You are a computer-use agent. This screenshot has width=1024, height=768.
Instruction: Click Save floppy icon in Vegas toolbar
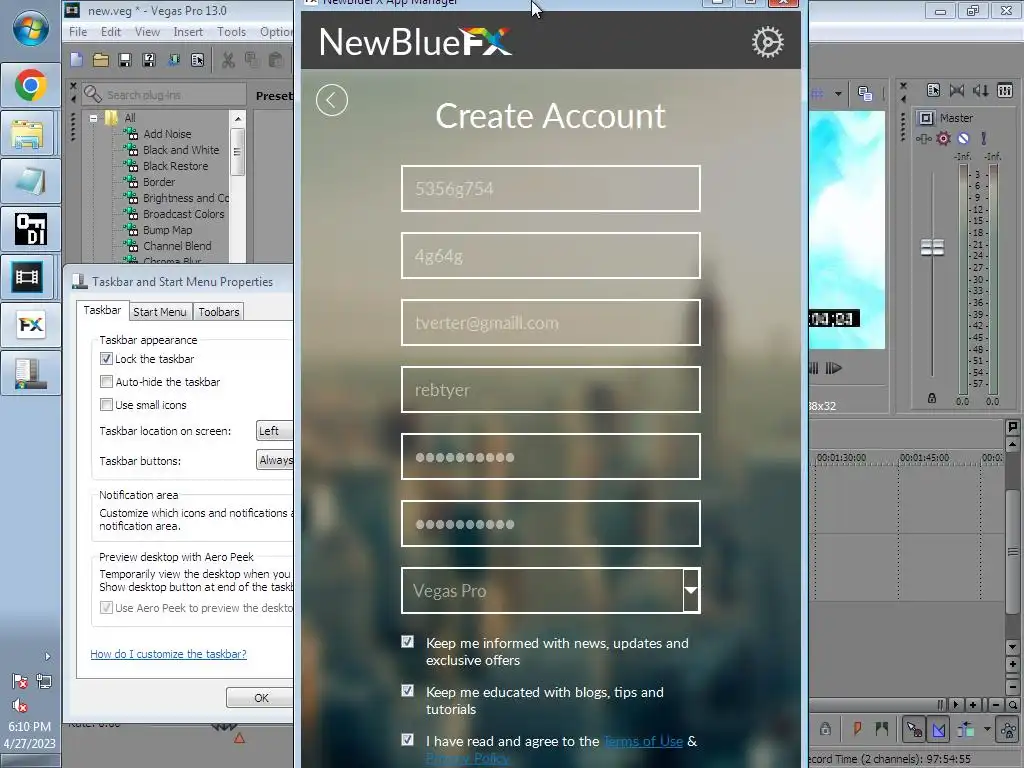pyautogui.click(x=125, y=60)
